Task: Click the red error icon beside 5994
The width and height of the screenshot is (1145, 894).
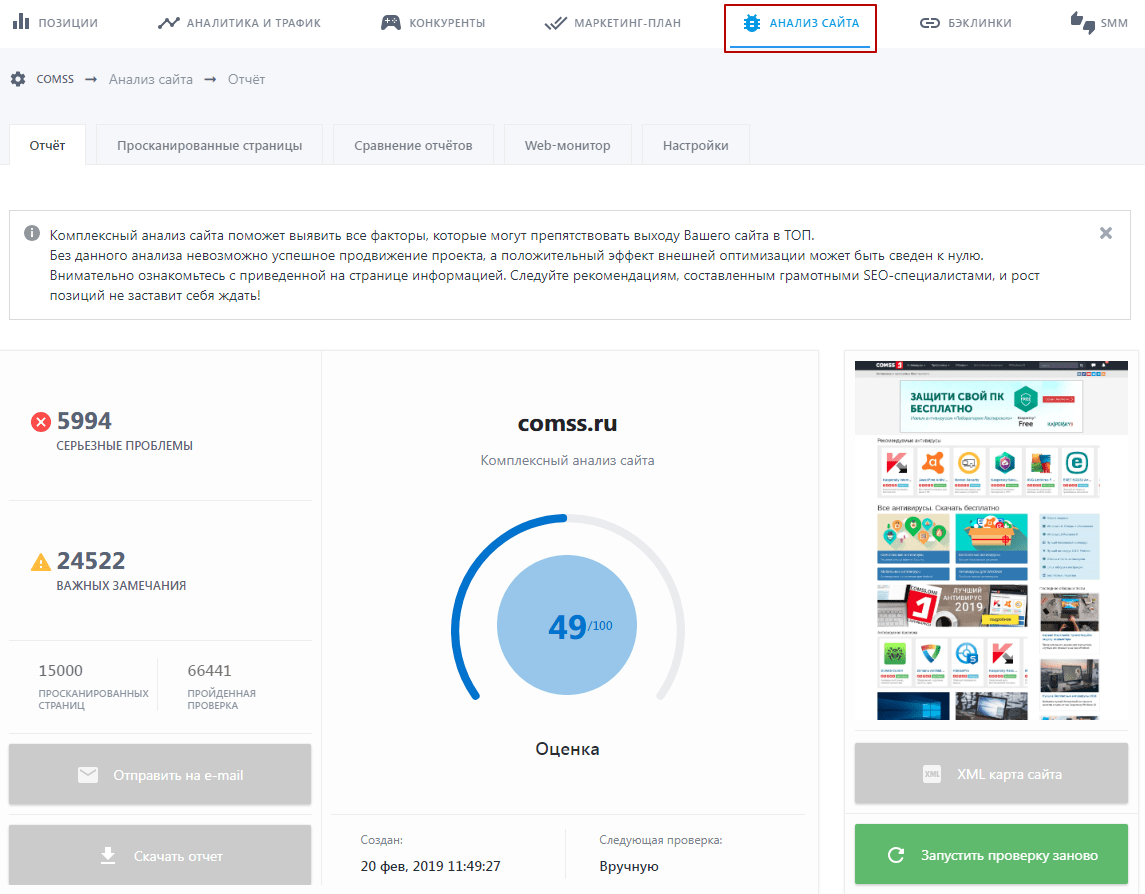Action: point(41,421)
